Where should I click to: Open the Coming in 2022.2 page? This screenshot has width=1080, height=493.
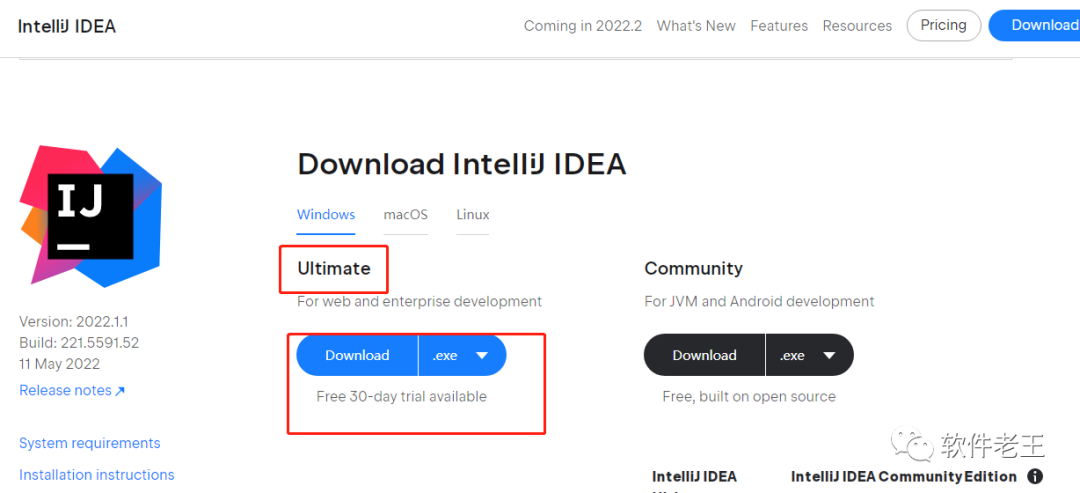(x=583, y=25)
